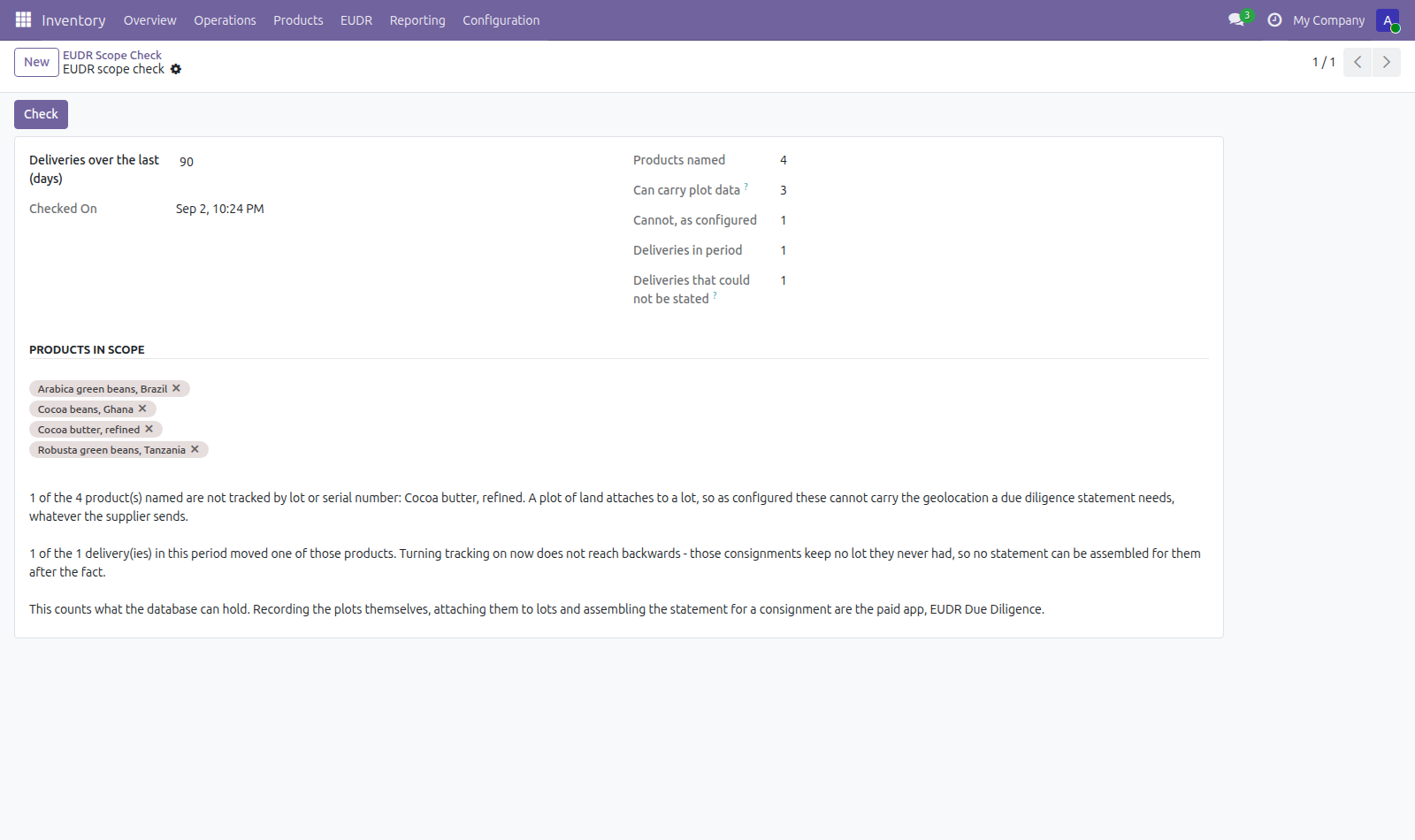
Task: Click the record pager 1 / 1
Action: [x=1324, y=62]
